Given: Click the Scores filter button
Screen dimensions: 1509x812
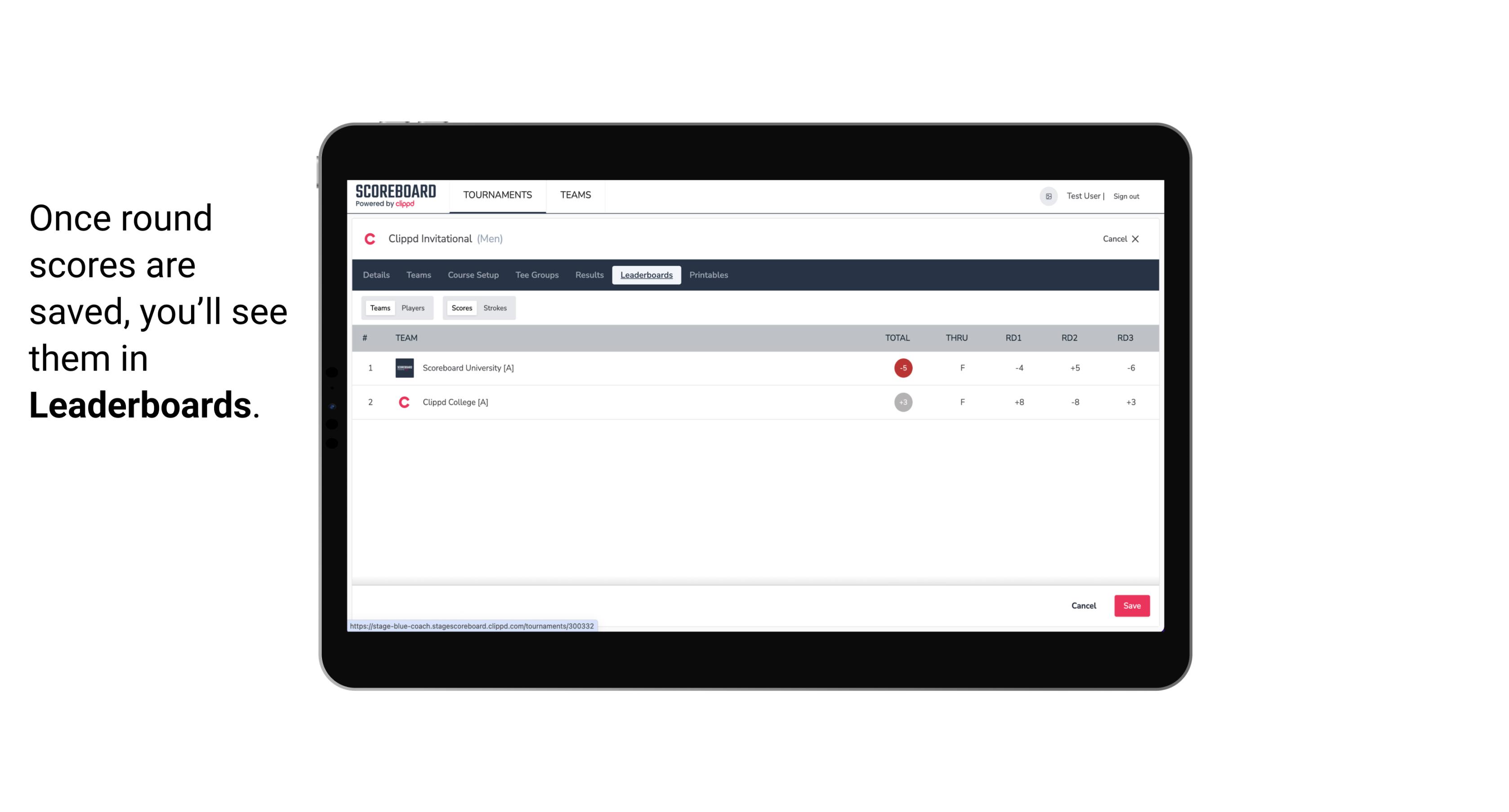Looking at the screenshot, I should (461, 308).
